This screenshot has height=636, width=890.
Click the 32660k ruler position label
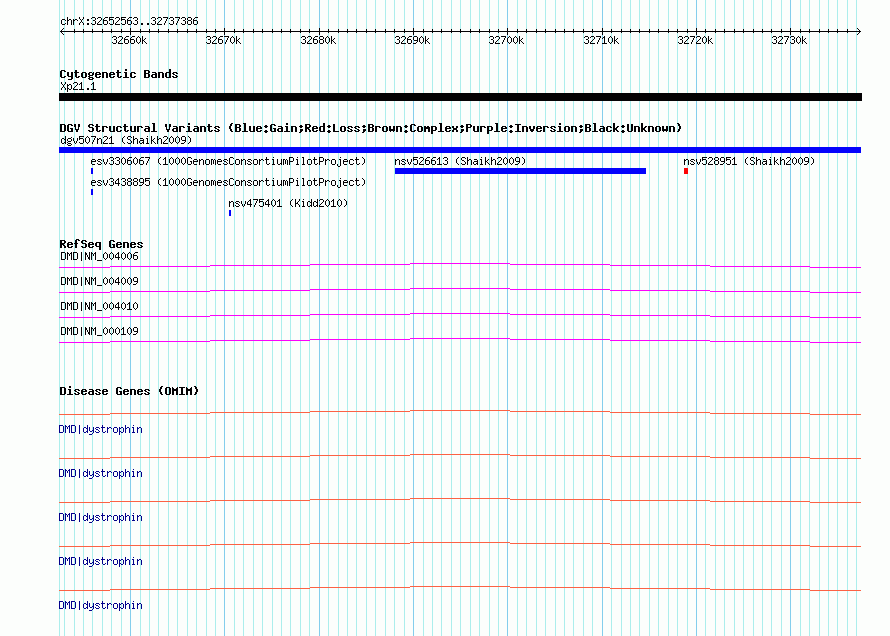click(x=129, y=40)
